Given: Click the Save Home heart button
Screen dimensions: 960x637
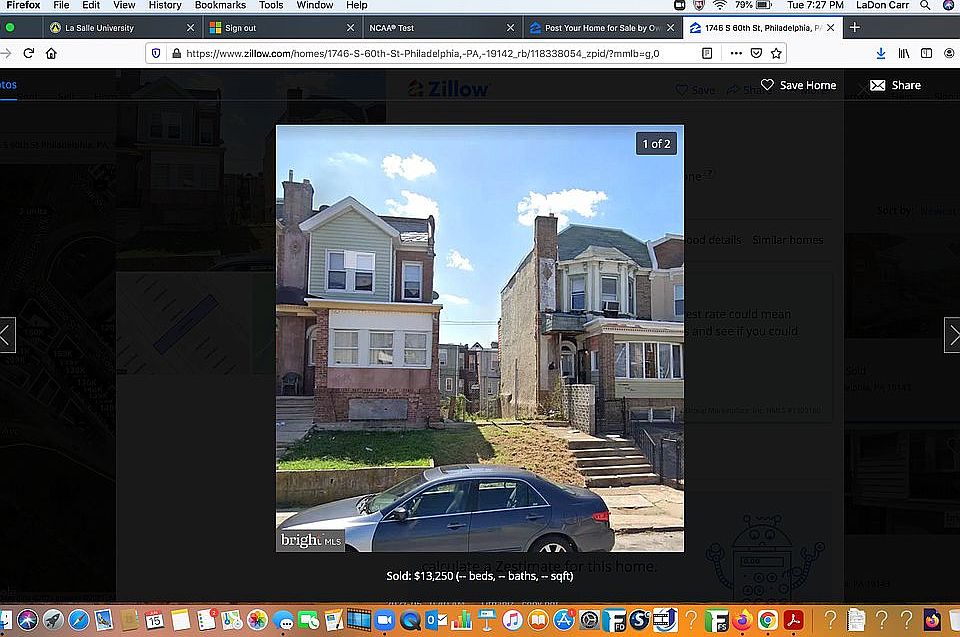Looking at the screenshot, I should coord(798,85).
